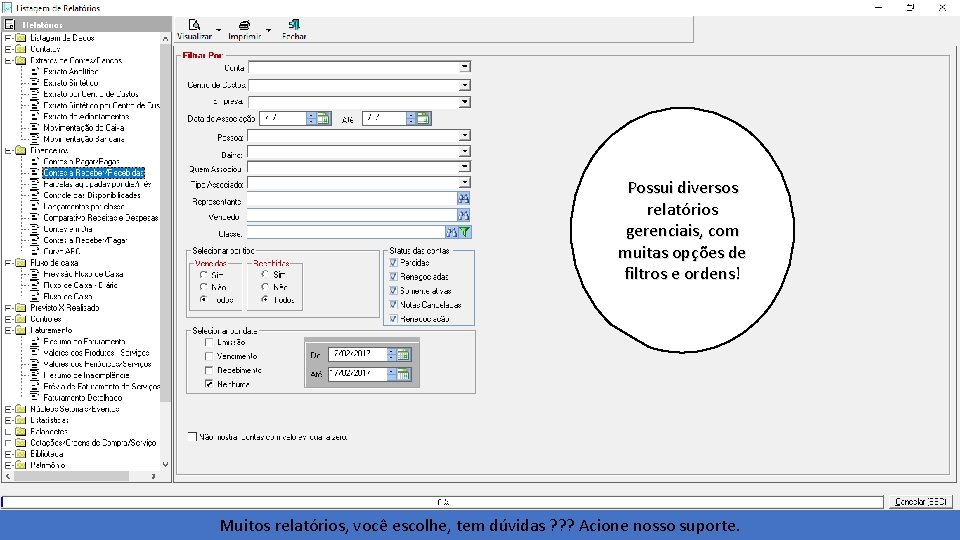Enable the Recebimento date checkbox
The width and height of the screenshot is (960, 540).
point(209,370)
